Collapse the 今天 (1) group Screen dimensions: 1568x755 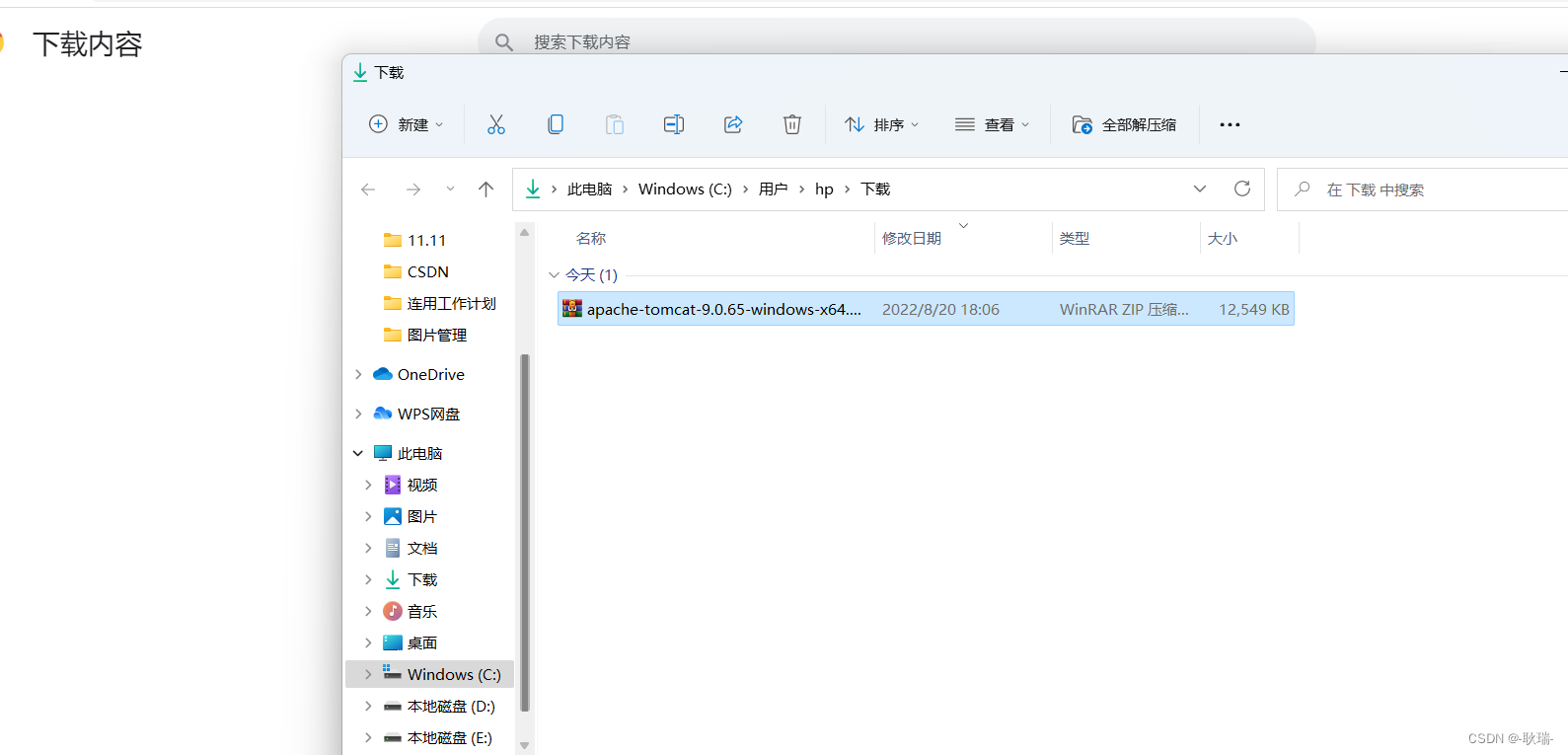(x=554, y=275)
